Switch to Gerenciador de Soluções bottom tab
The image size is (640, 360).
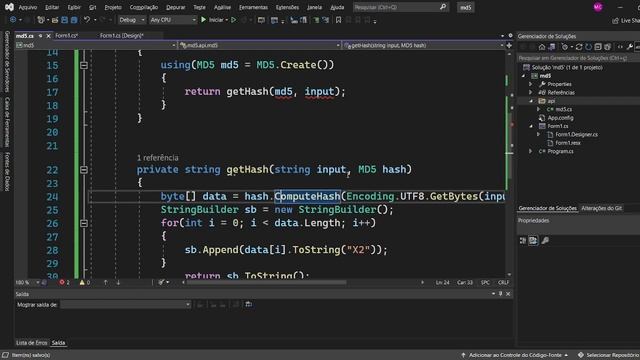point(547,208)
